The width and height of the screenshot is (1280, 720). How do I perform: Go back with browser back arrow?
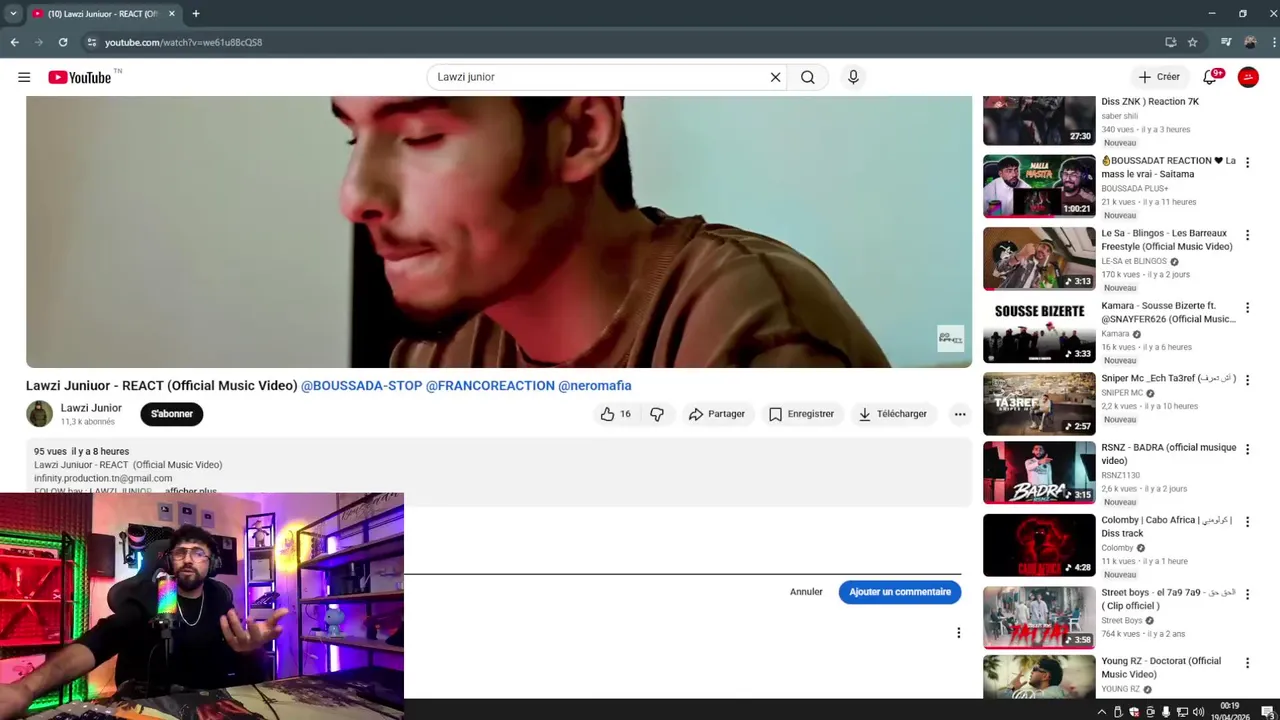14,42
